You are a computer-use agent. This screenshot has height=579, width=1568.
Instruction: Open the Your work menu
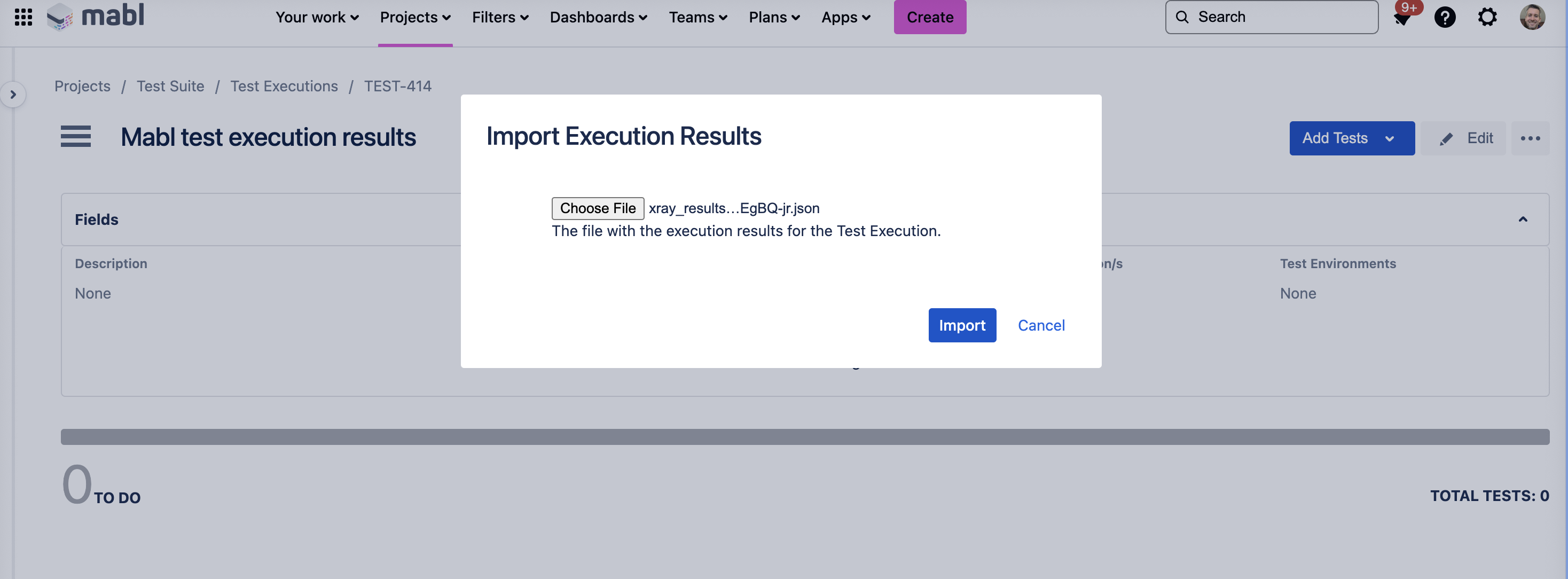[317, 17]
